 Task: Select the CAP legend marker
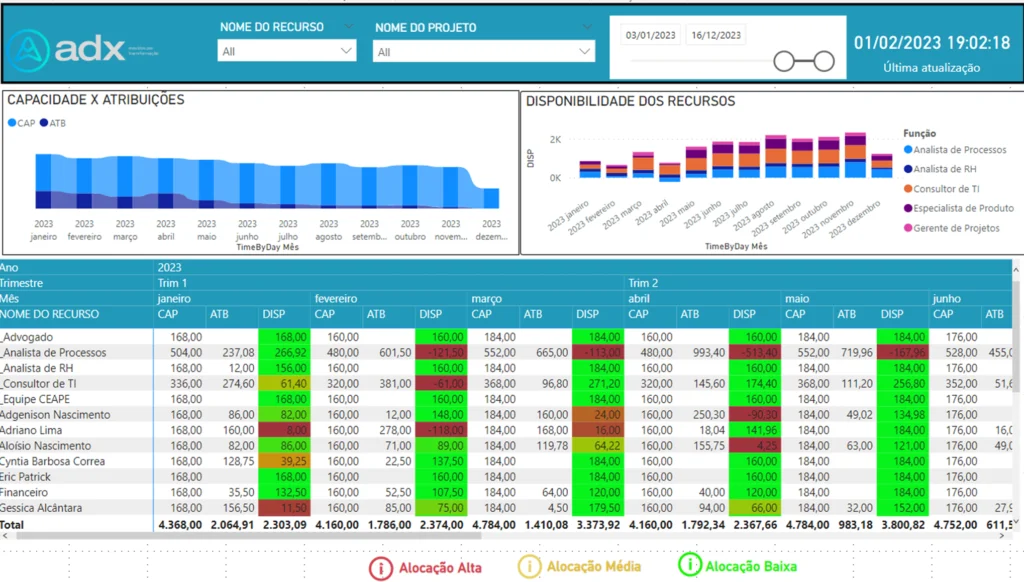(x=13, y=123)
